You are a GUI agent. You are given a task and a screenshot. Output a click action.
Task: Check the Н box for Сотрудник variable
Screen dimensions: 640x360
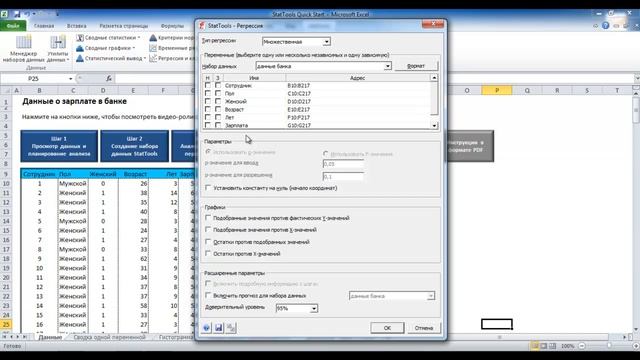coord(208,85)
